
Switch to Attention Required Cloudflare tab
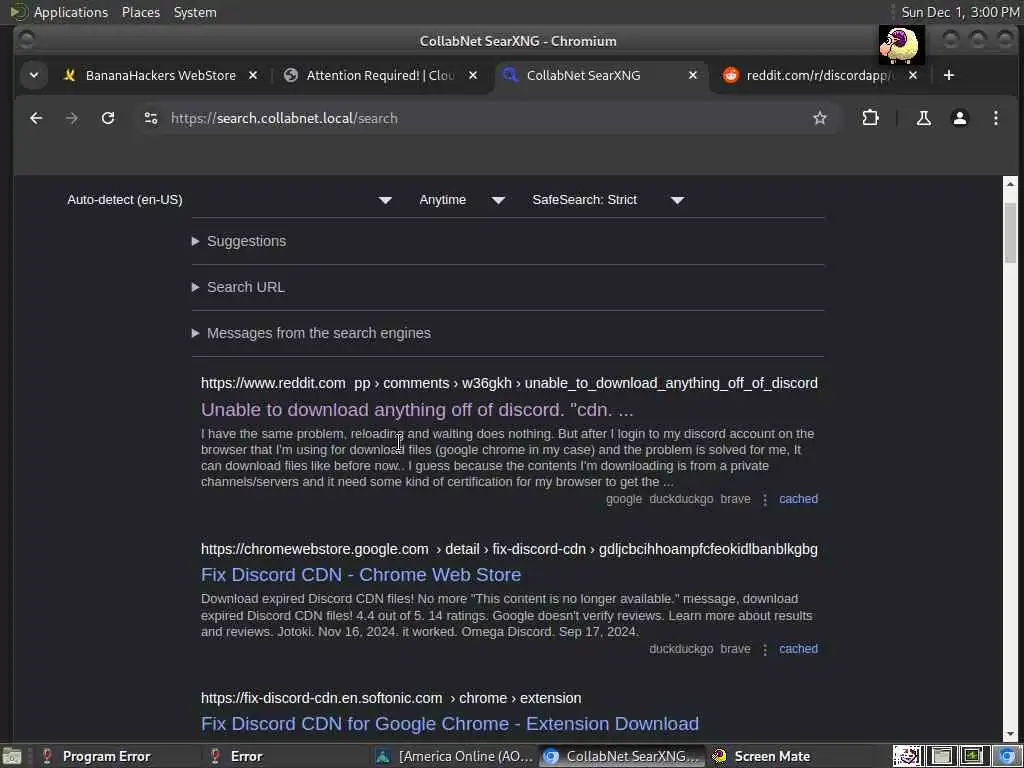click(381, 75)
